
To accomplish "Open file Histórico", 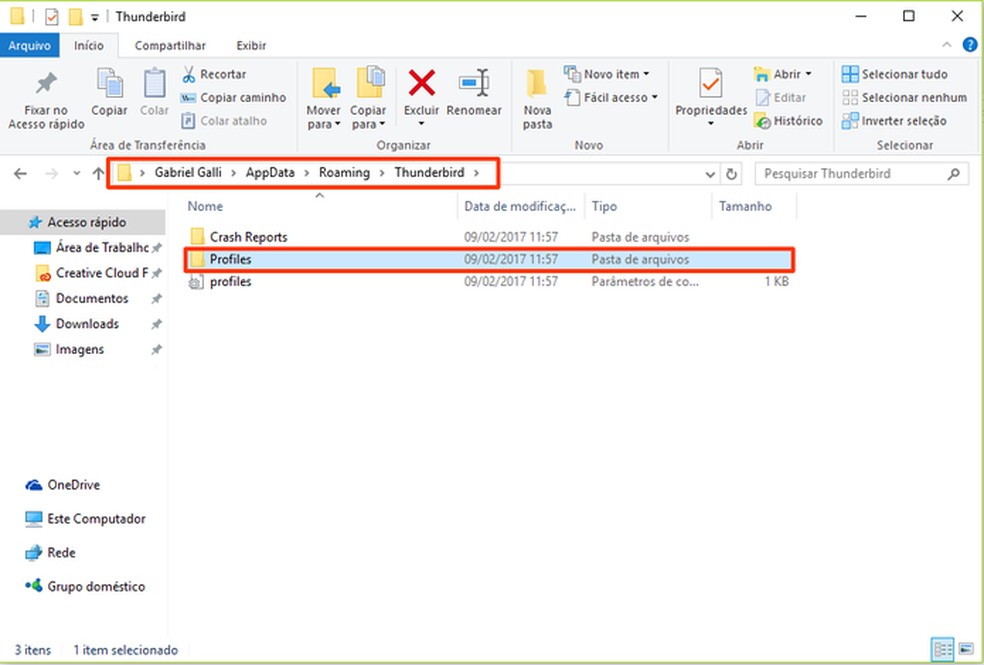I will point(788,120).
